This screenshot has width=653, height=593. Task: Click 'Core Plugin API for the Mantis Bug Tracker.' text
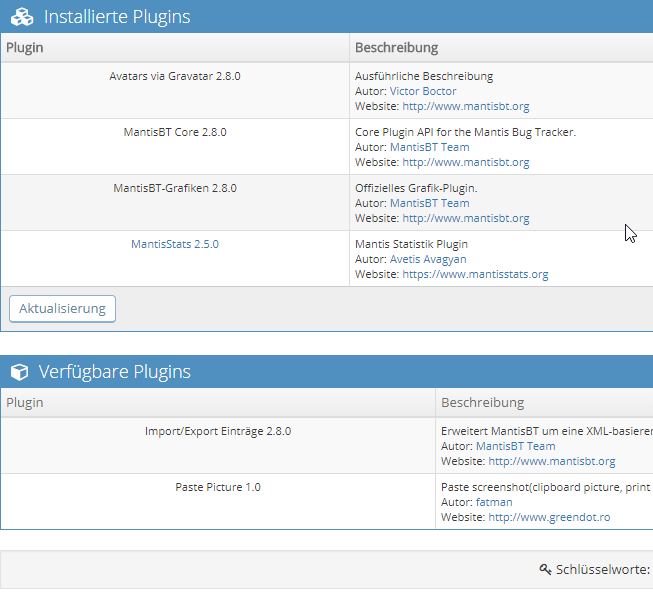tap(465, 132)
